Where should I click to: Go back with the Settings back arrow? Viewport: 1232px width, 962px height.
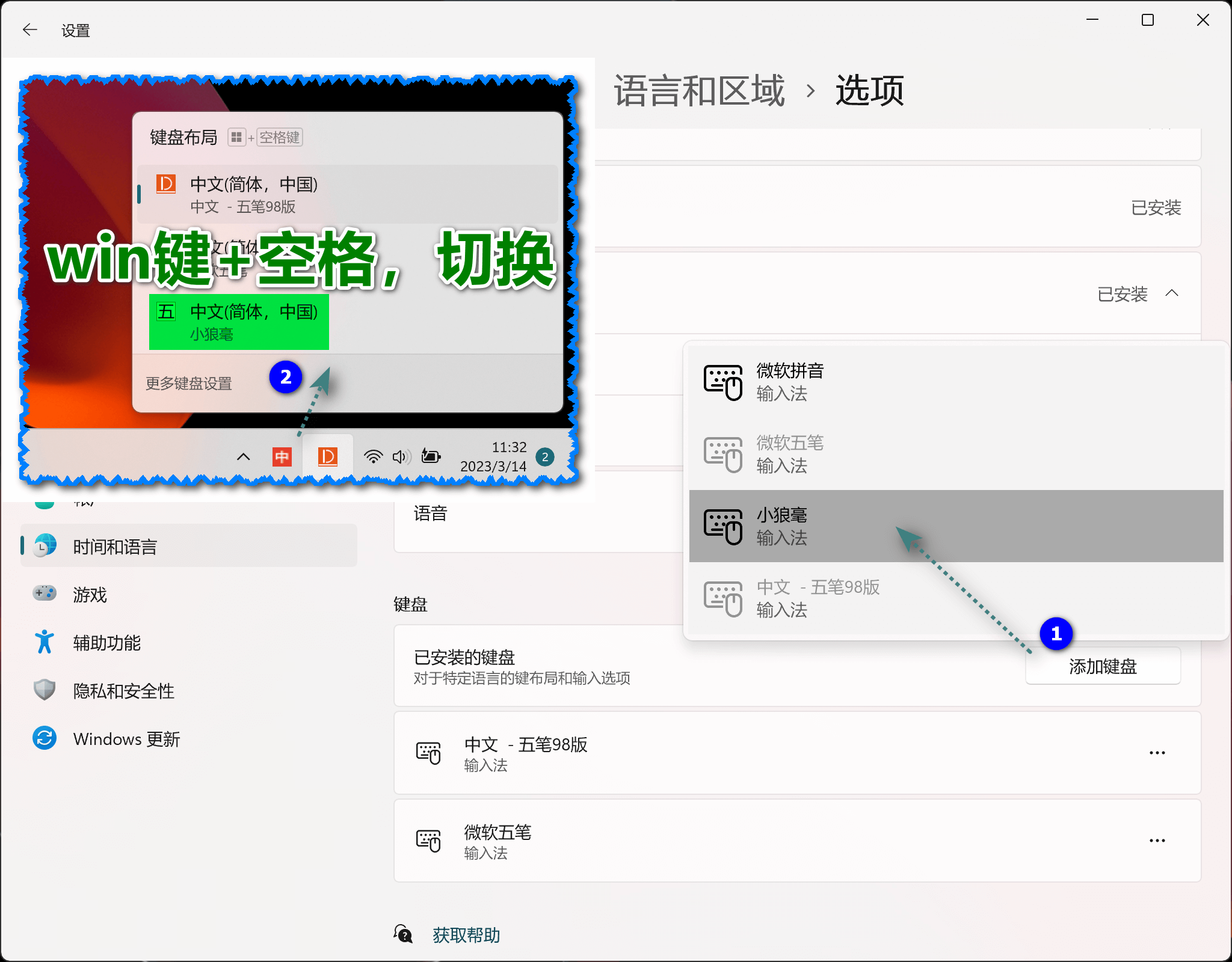[29, 29]
